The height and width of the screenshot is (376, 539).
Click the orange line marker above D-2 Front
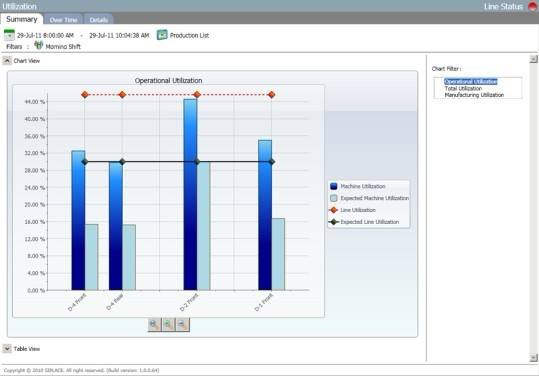[197, 95]
